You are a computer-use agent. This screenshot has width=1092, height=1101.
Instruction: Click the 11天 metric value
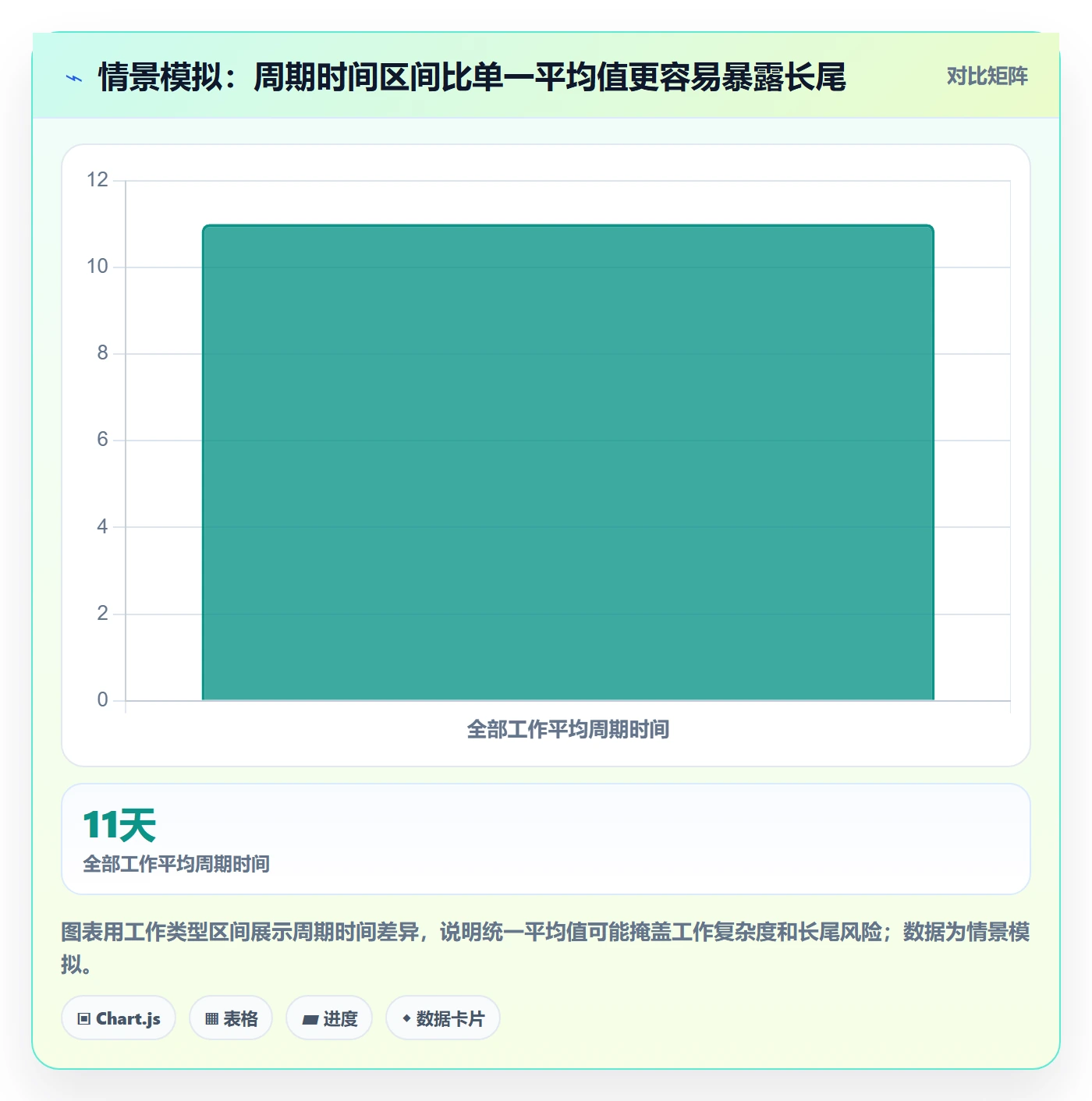pos(119,825)
